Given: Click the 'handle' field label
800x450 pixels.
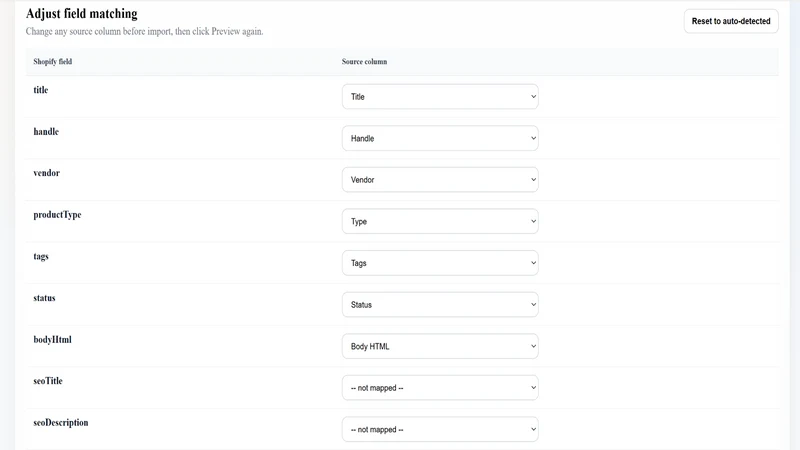Looking at the screenshot, I should (x=46, y=132).
